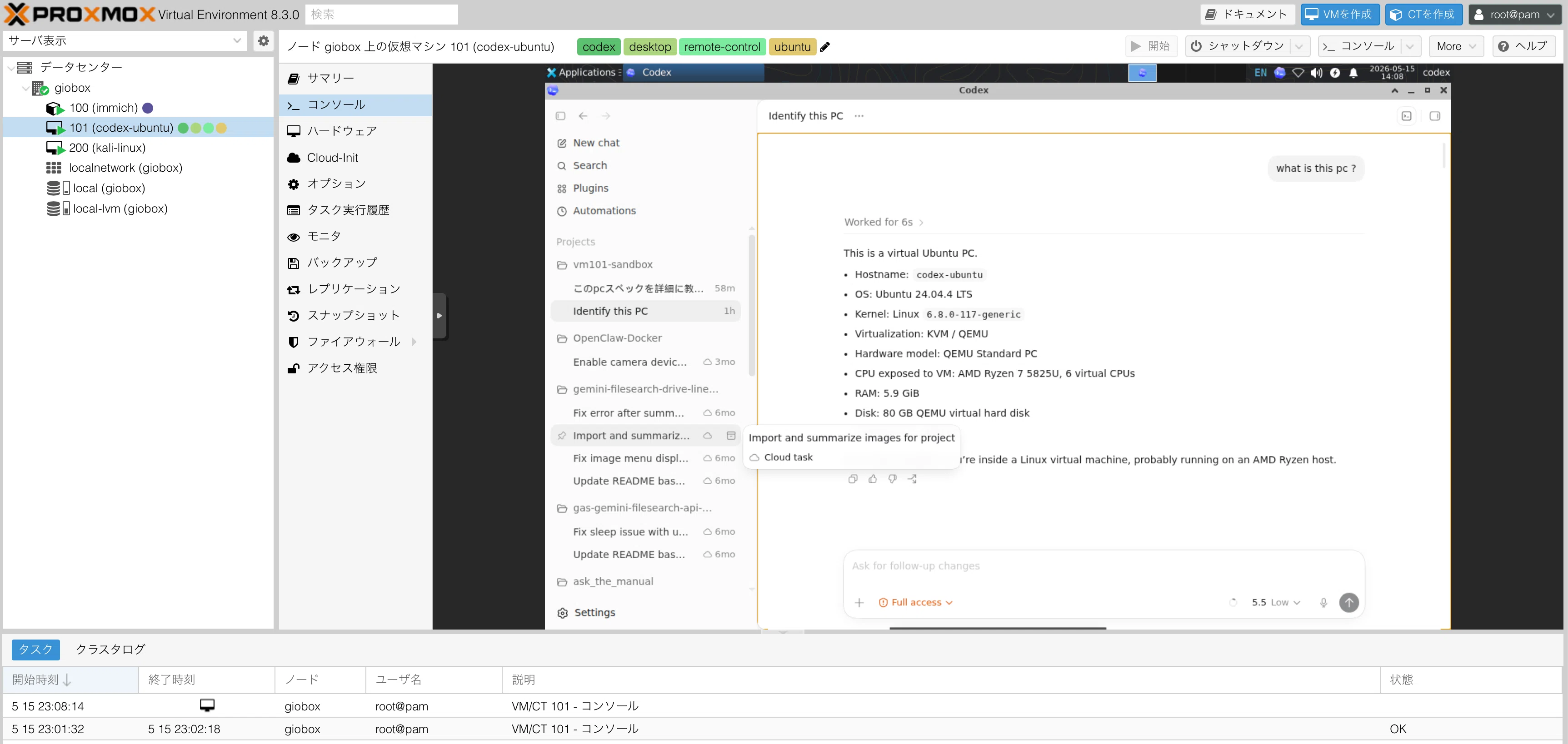1568x744 pixels.
Task: Click the plus attach icon in prompt box
Action: point(859,602)
